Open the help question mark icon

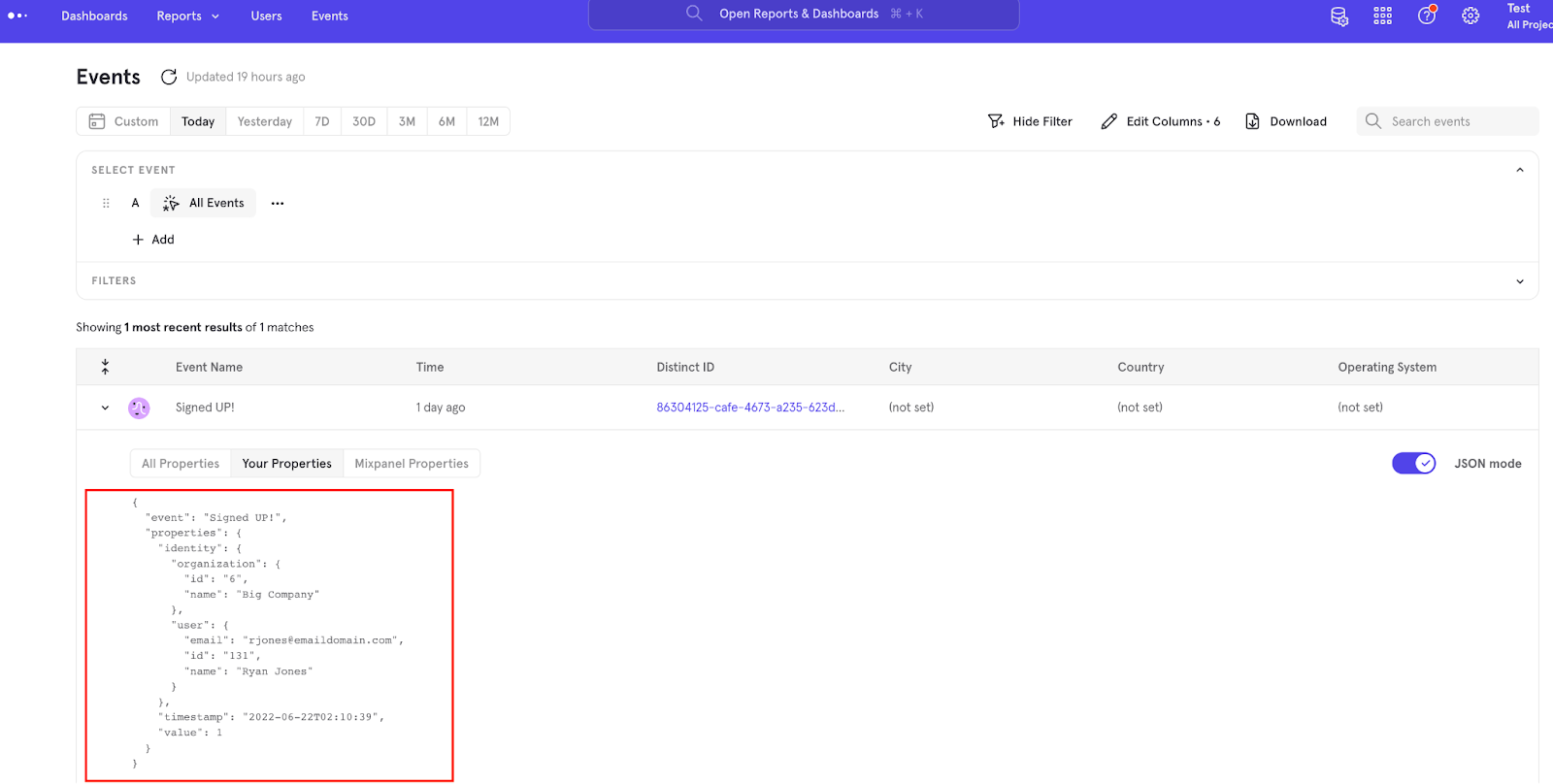1427,15
